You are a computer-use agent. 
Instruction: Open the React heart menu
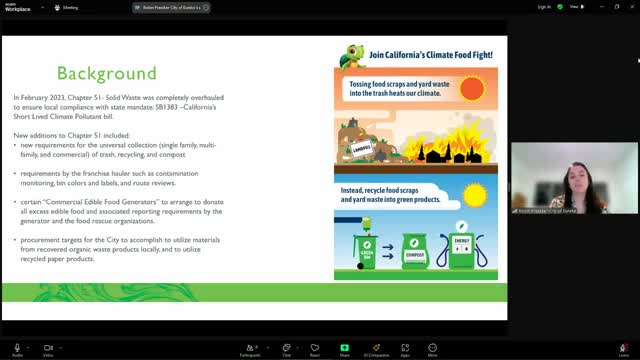click(315, 350)
